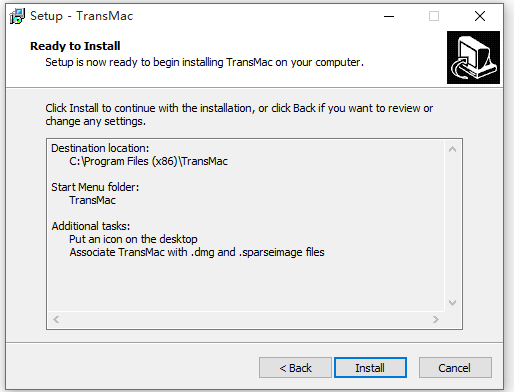The width and height of the screenshot is (514, 392).
Task: Go back with the < Back button
Action: [295, 368]
